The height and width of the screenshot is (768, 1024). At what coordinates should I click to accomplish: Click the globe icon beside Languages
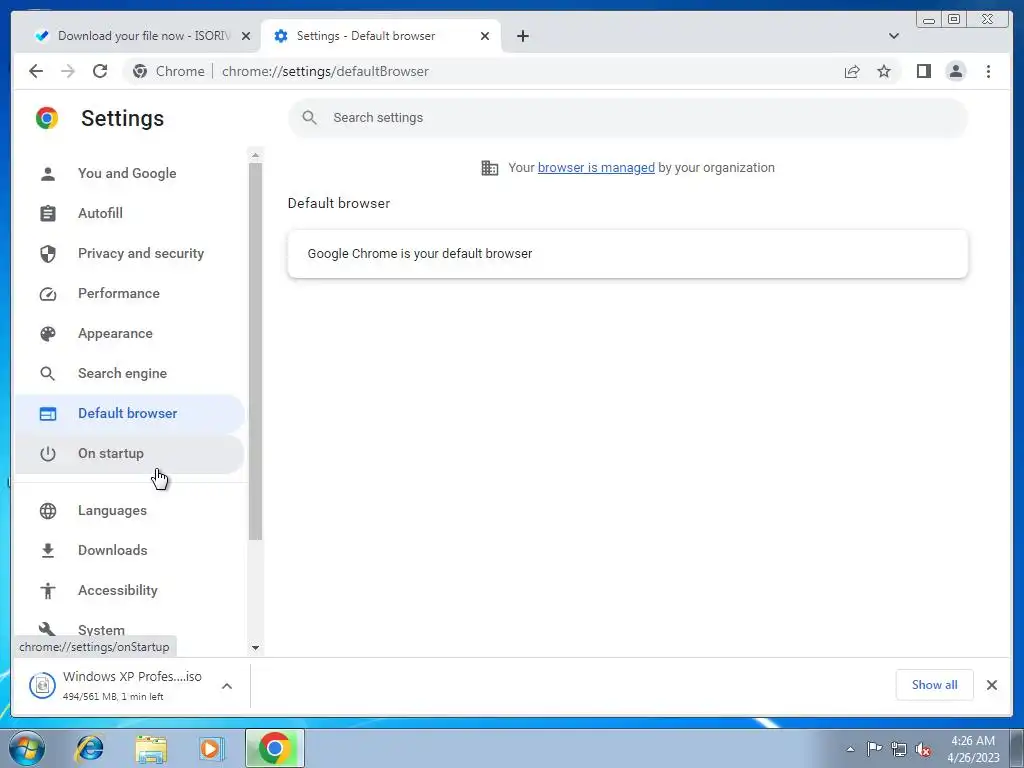click(x=48, y=511)
